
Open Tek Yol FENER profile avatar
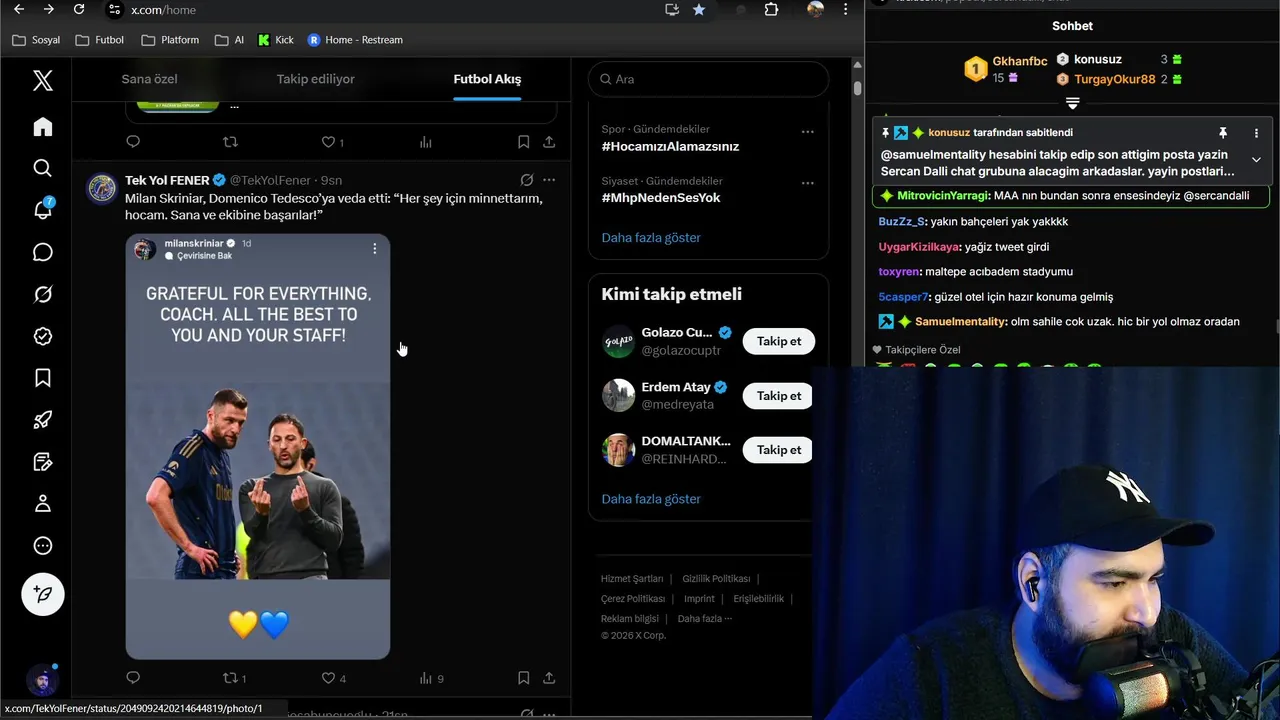pos(102,188)
